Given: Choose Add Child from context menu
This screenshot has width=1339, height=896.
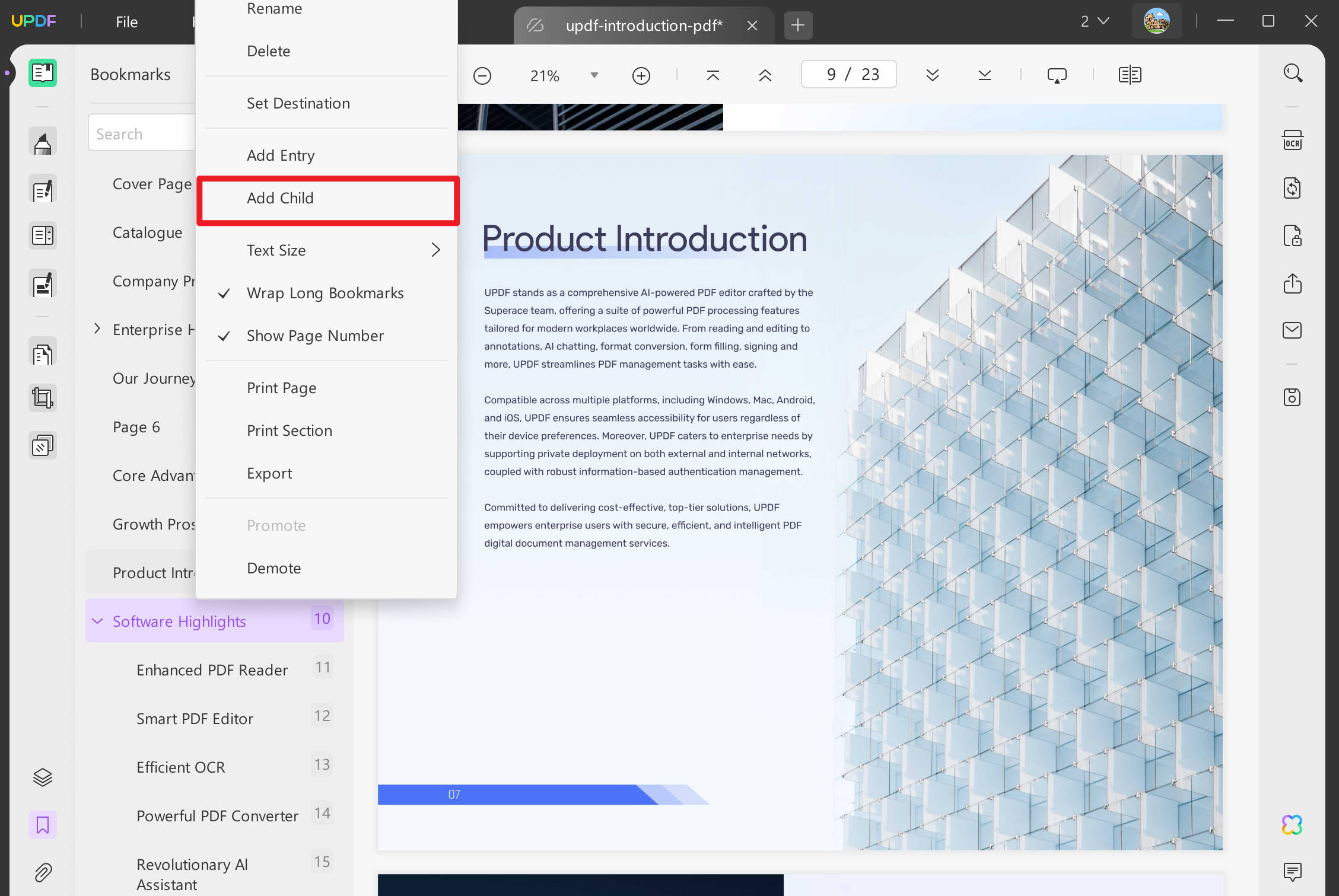Looking at the screenshot, I should pyautogui.click(x=280, y=198).
